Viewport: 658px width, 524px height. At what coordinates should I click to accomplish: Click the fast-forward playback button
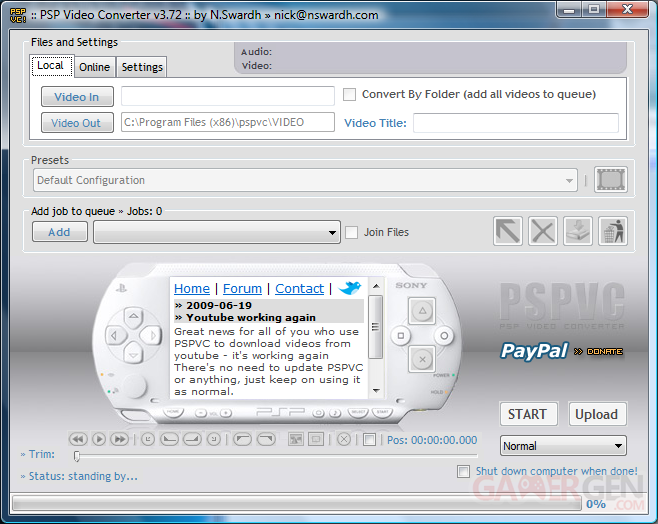pyautogui.click(x=120, y=439)
